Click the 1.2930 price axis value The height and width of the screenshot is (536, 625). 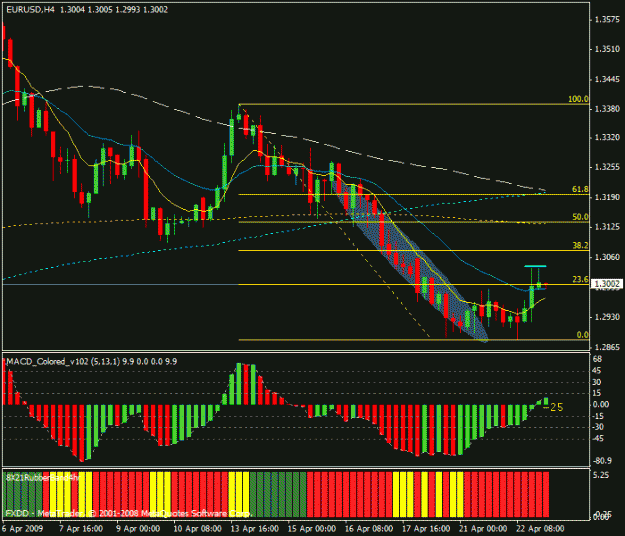tap(607, 317)
